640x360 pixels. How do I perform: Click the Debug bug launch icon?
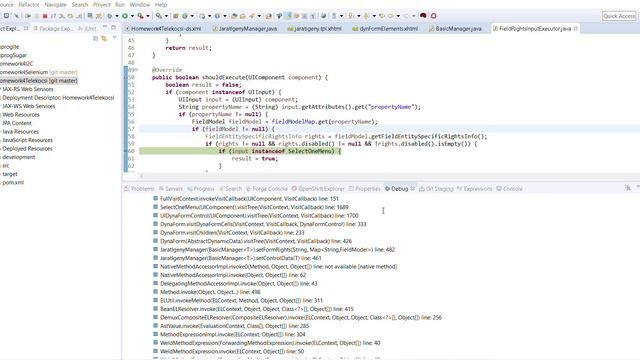point(110,16)
